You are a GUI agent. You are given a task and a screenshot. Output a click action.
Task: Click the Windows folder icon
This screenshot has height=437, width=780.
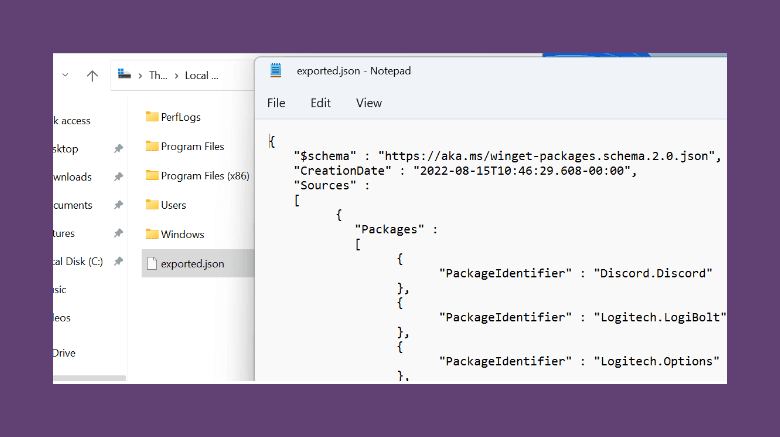pyautogui.click(x=152, y=234)
